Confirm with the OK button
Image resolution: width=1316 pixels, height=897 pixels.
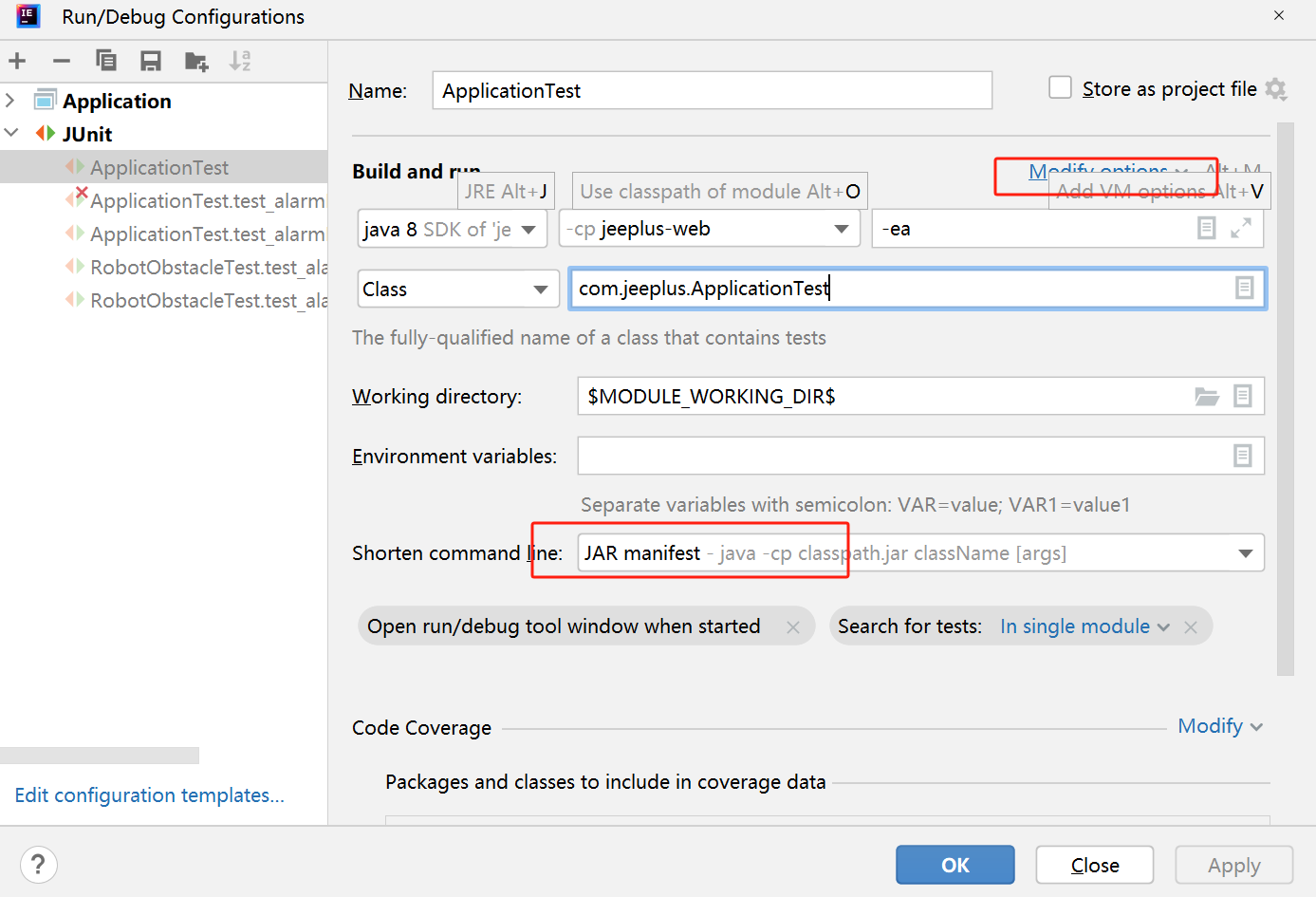point(955,865)
